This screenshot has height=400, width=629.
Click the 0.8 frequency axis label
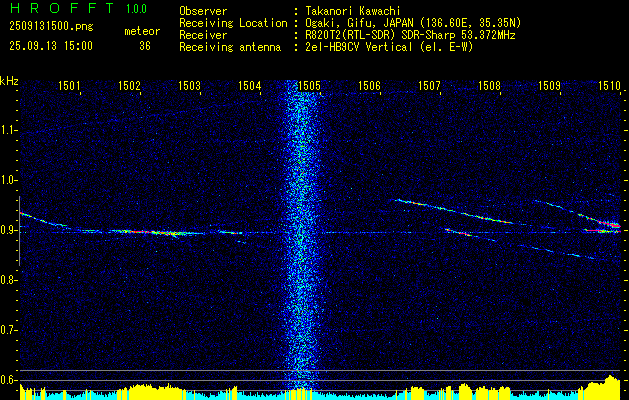click(7, 280)
